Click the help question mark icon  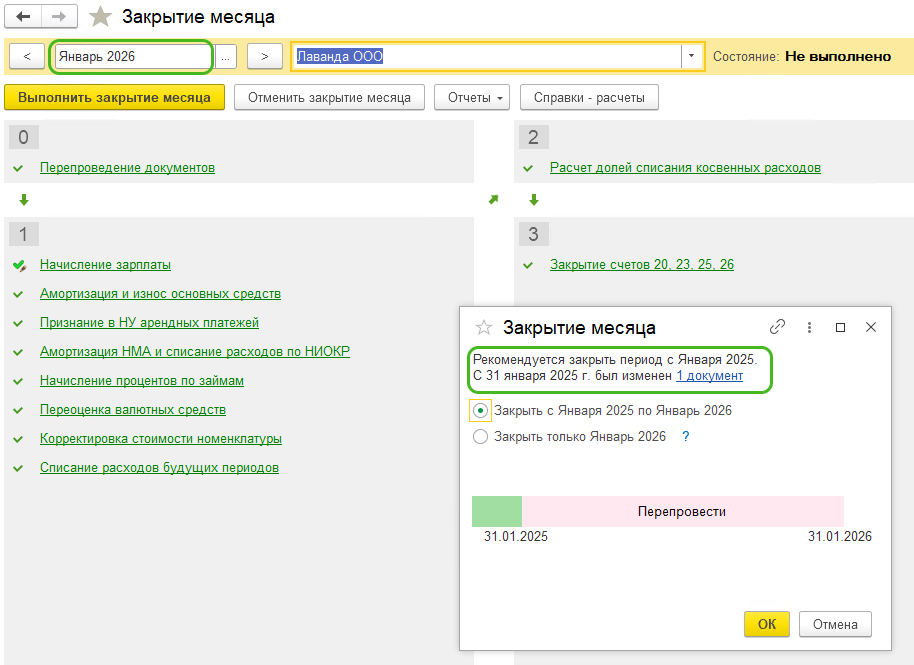pyautogui.click(x=686, y=436)
